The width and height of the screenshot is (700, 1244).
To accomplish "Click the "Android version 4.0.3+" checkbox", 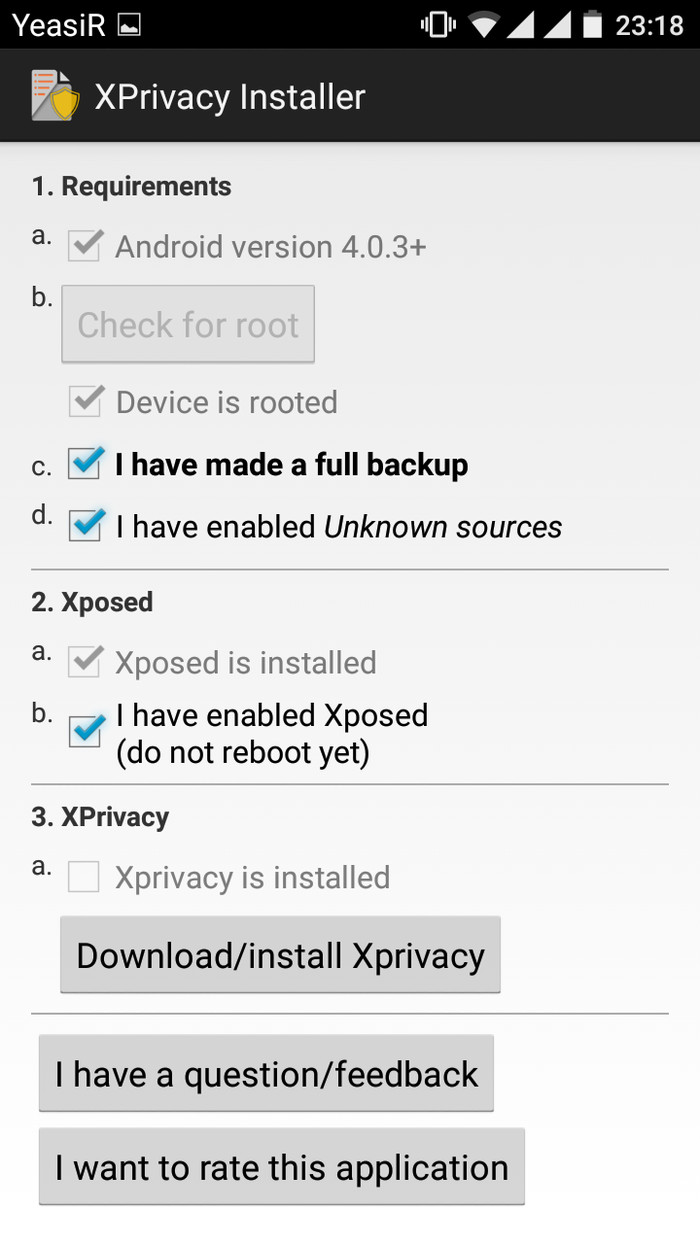I will click(84, 247).
